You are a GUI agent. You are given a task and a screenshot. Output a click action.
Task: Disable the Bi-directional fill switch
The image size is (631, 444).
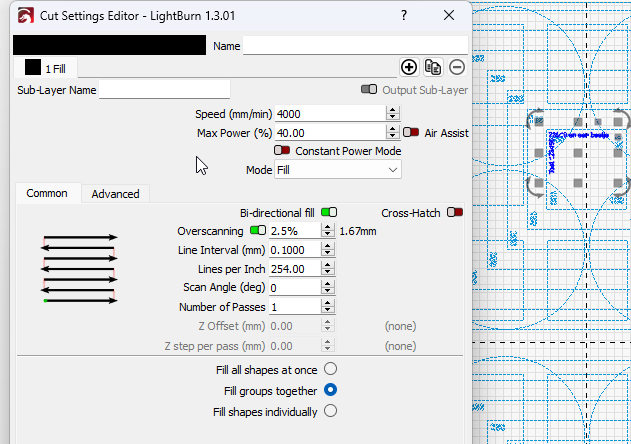329,212
